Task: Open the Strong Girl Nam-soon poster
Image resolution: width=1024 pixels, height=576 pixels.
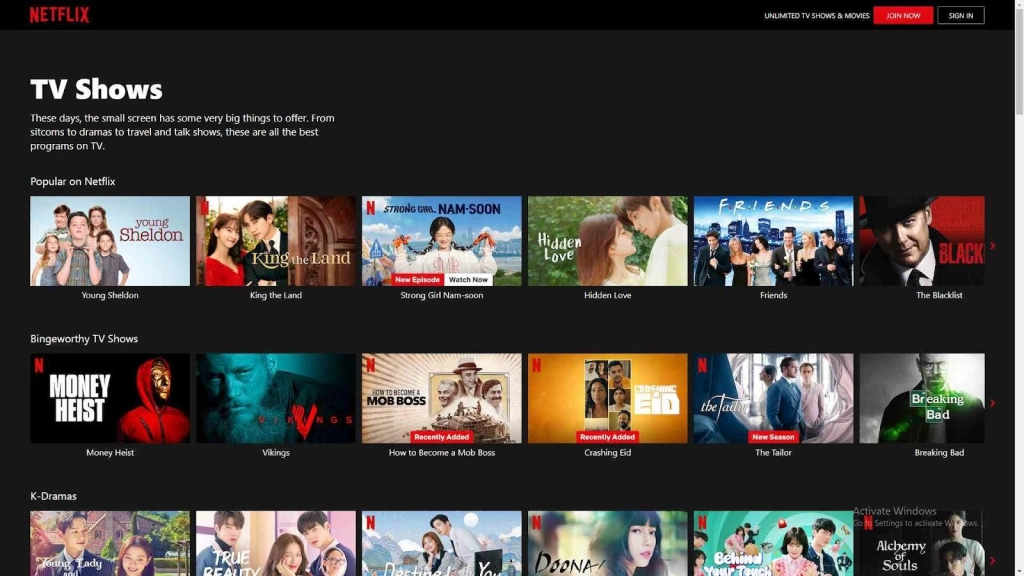Action: coord(441,241)
